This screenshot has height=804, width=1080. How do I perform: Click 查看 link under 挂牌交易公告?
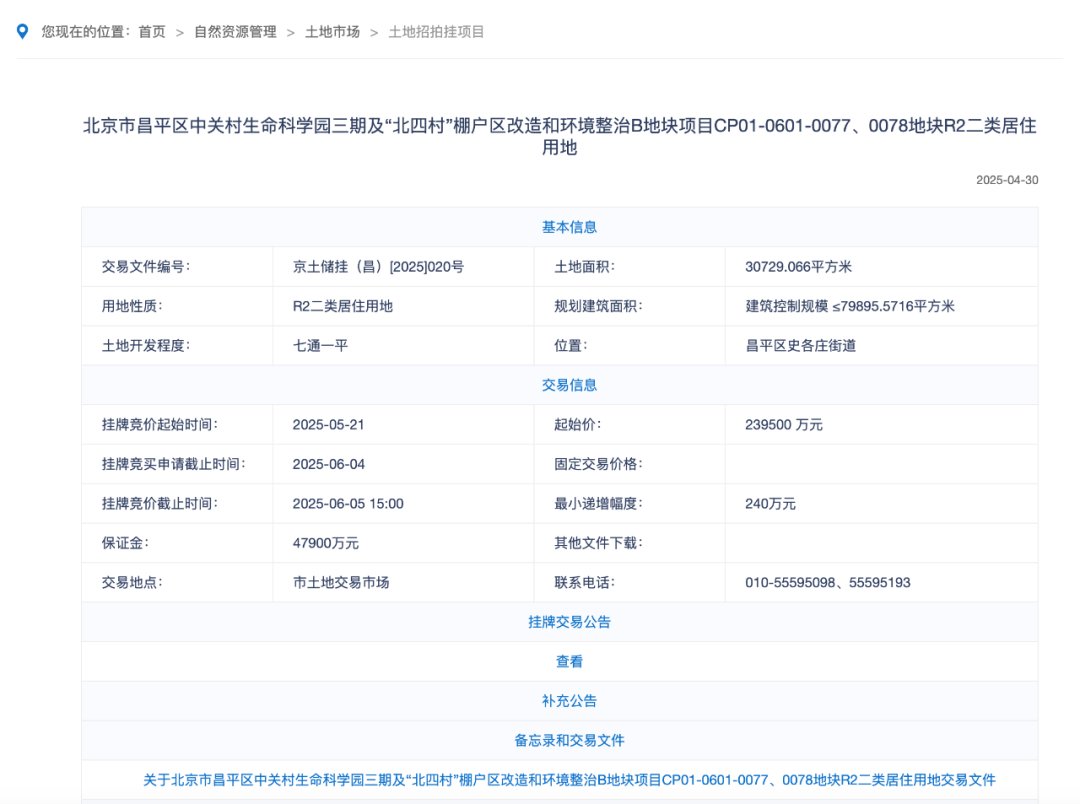[569, 661]
